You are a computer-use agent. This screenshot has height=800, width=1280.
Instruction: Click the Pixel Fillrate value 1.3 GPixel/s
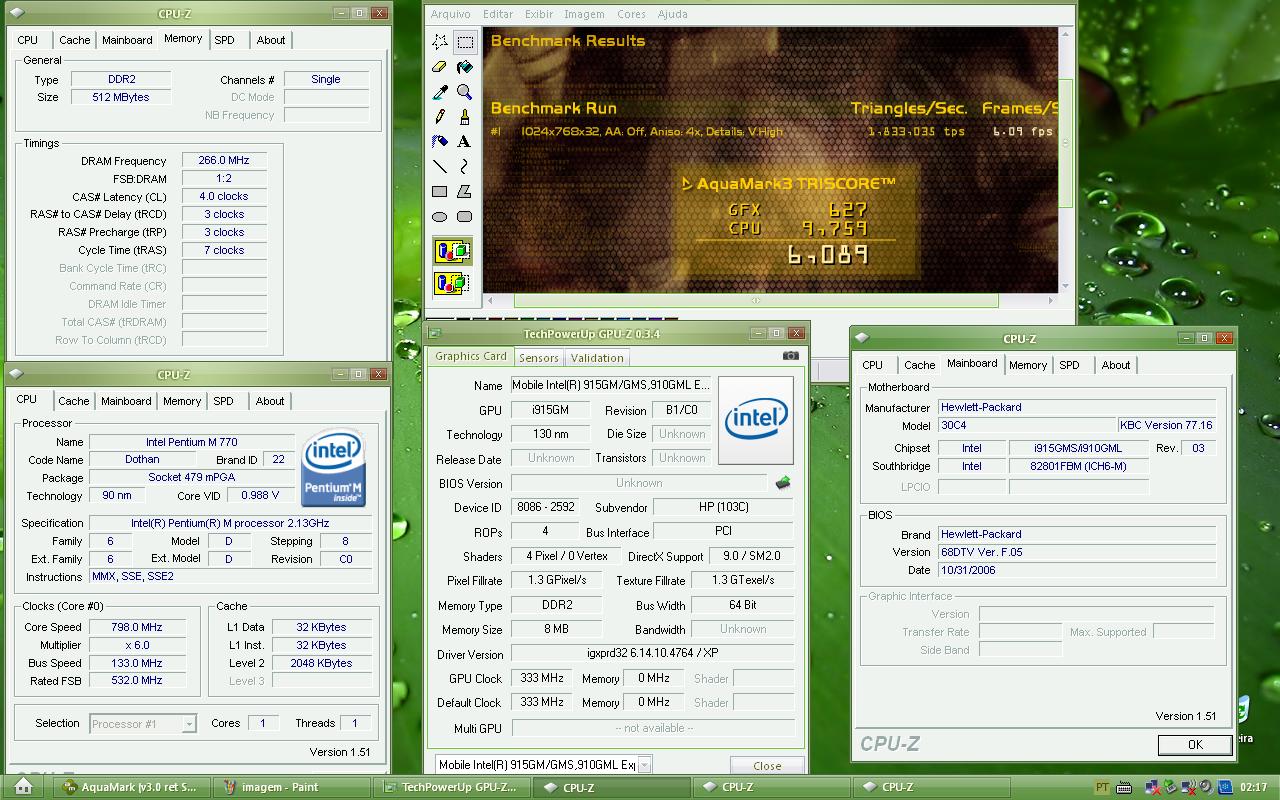pos(557,580)
